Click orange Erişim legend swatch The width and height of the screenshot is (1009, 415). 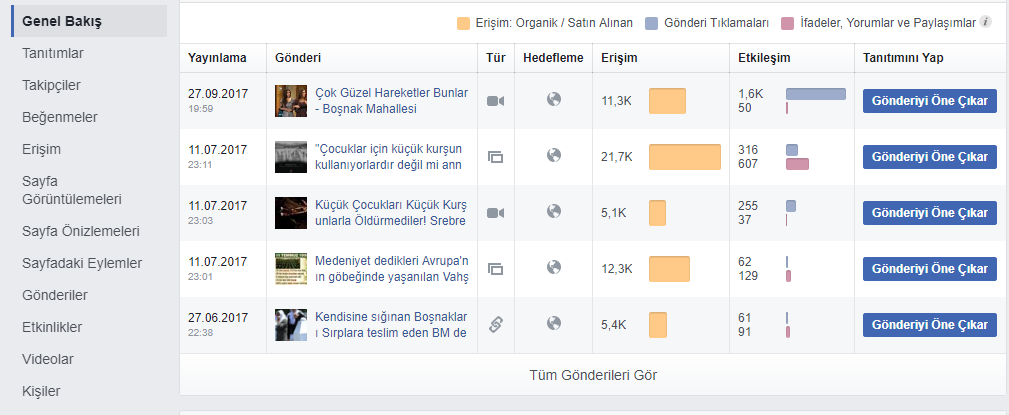pos(463,23)
